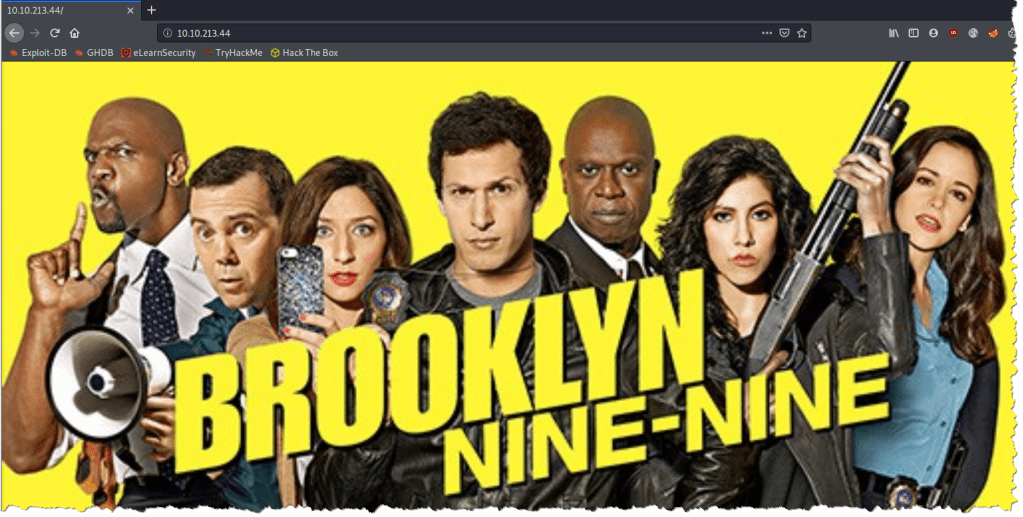This screenshot has height=517, width=1023.
Task: Click the Forward navigation arrow
Action: pyautogui.click(x=35, y=33)
